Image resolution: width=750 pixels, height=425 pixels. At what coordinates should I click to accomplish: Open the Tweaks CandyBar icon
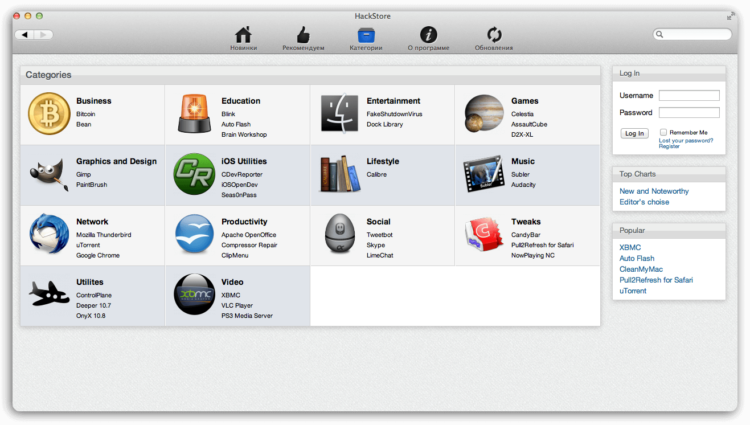pos(484,234)
